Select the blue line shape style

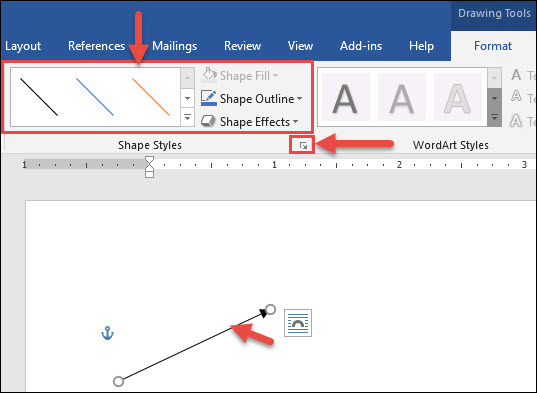[x=95, y=97]
